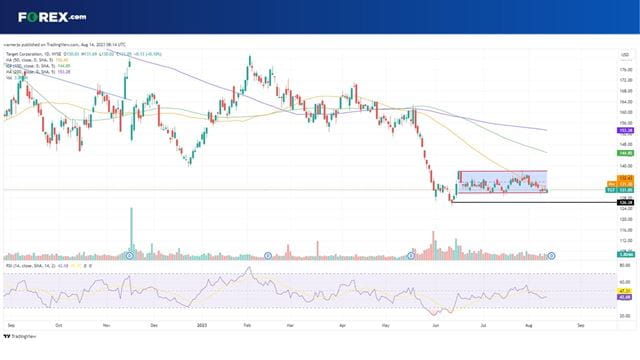Viewport: 640px width, 360px height.
Task: Click the 120.00 price axis label
Action: point(626,220)
